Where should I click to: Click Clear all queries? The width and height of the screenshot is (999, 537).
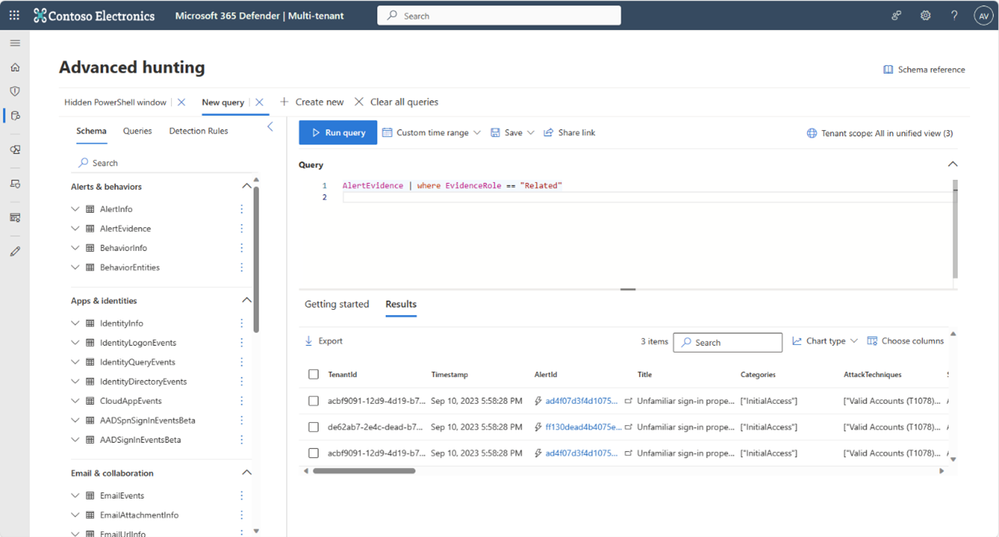396,102
